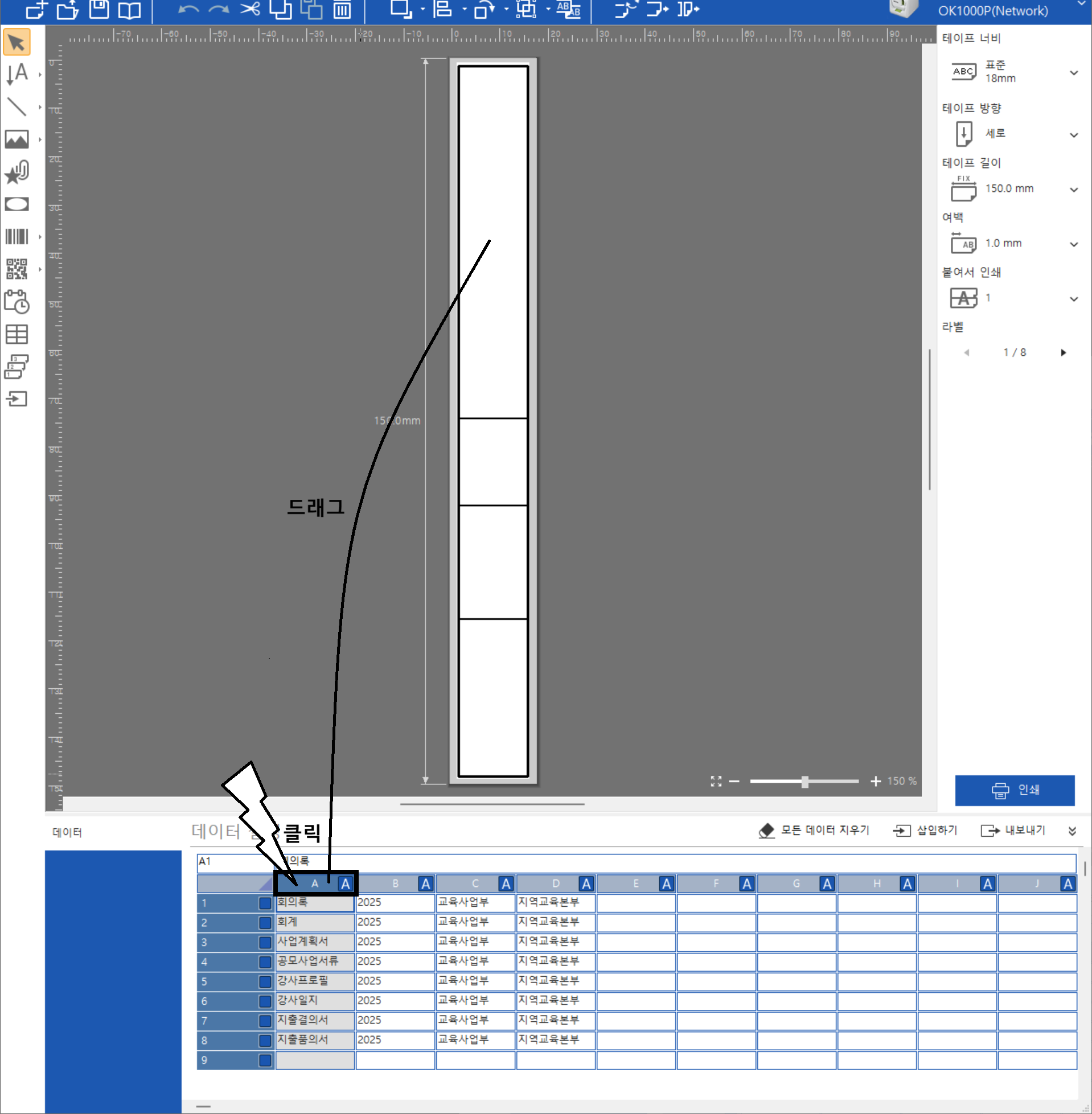Select column D header

556,883
